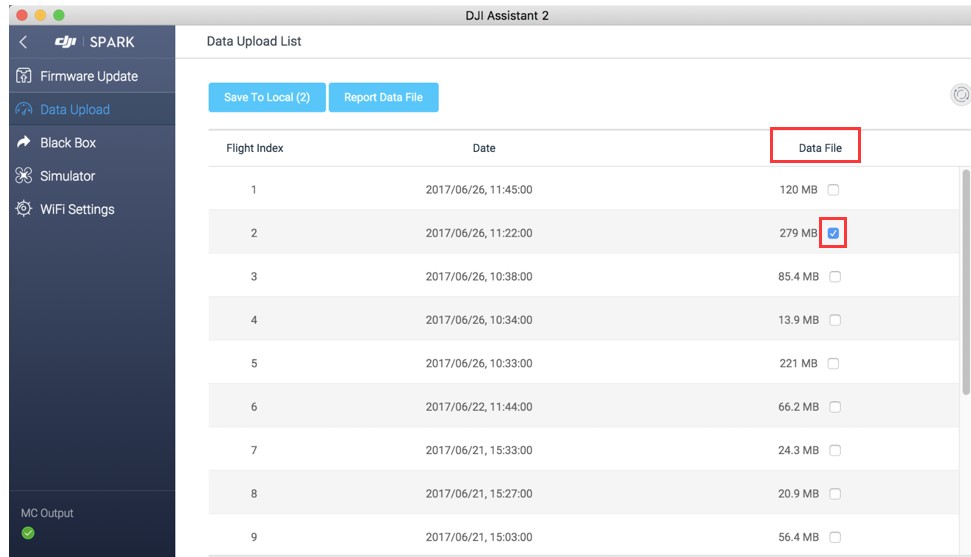The width and height of the screenshot is (971, 557).
Task: Check the 85.4 MB file checkbox
Action: click(835, 276)
